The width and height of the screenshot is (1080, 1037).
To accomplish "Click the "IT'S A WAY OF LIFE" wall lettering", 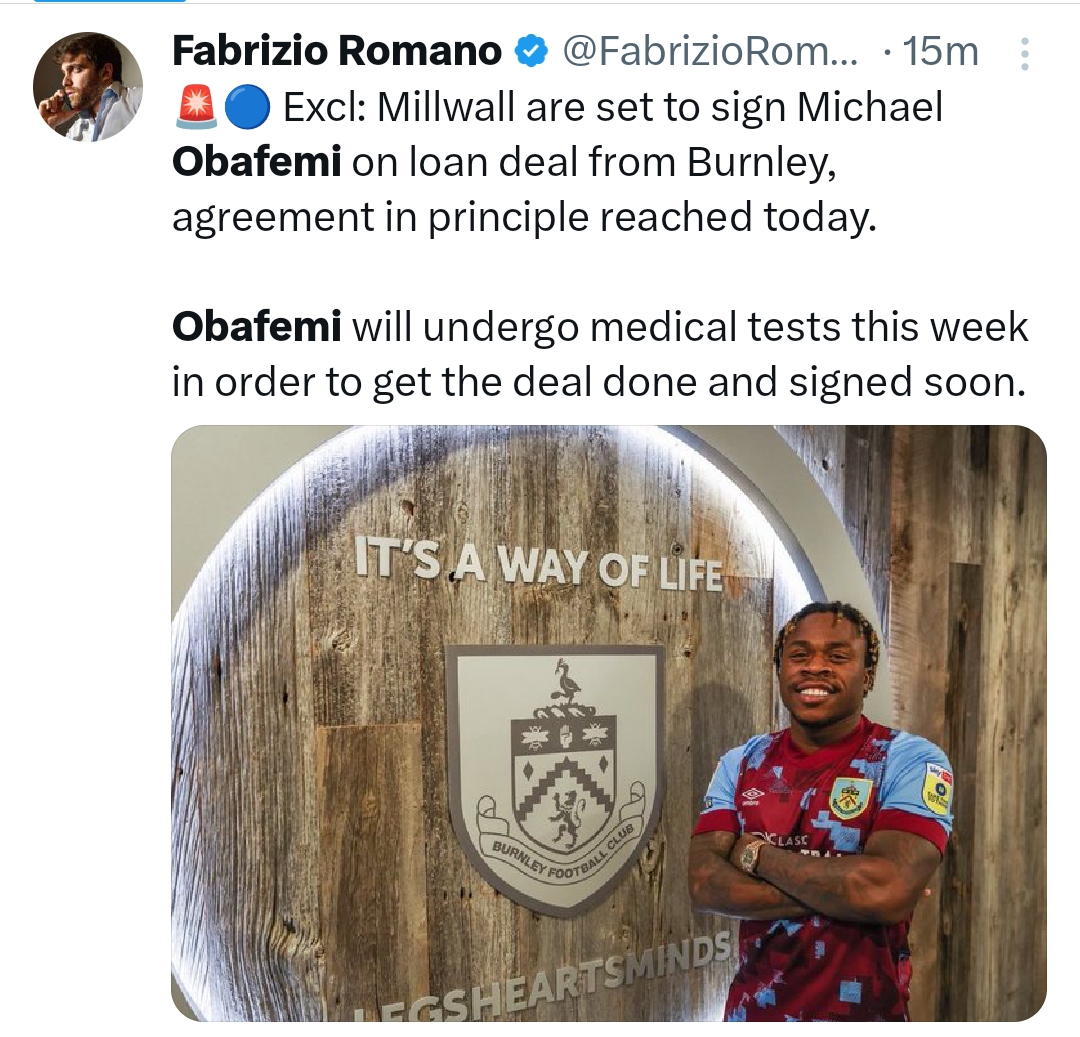I will 538,565.
